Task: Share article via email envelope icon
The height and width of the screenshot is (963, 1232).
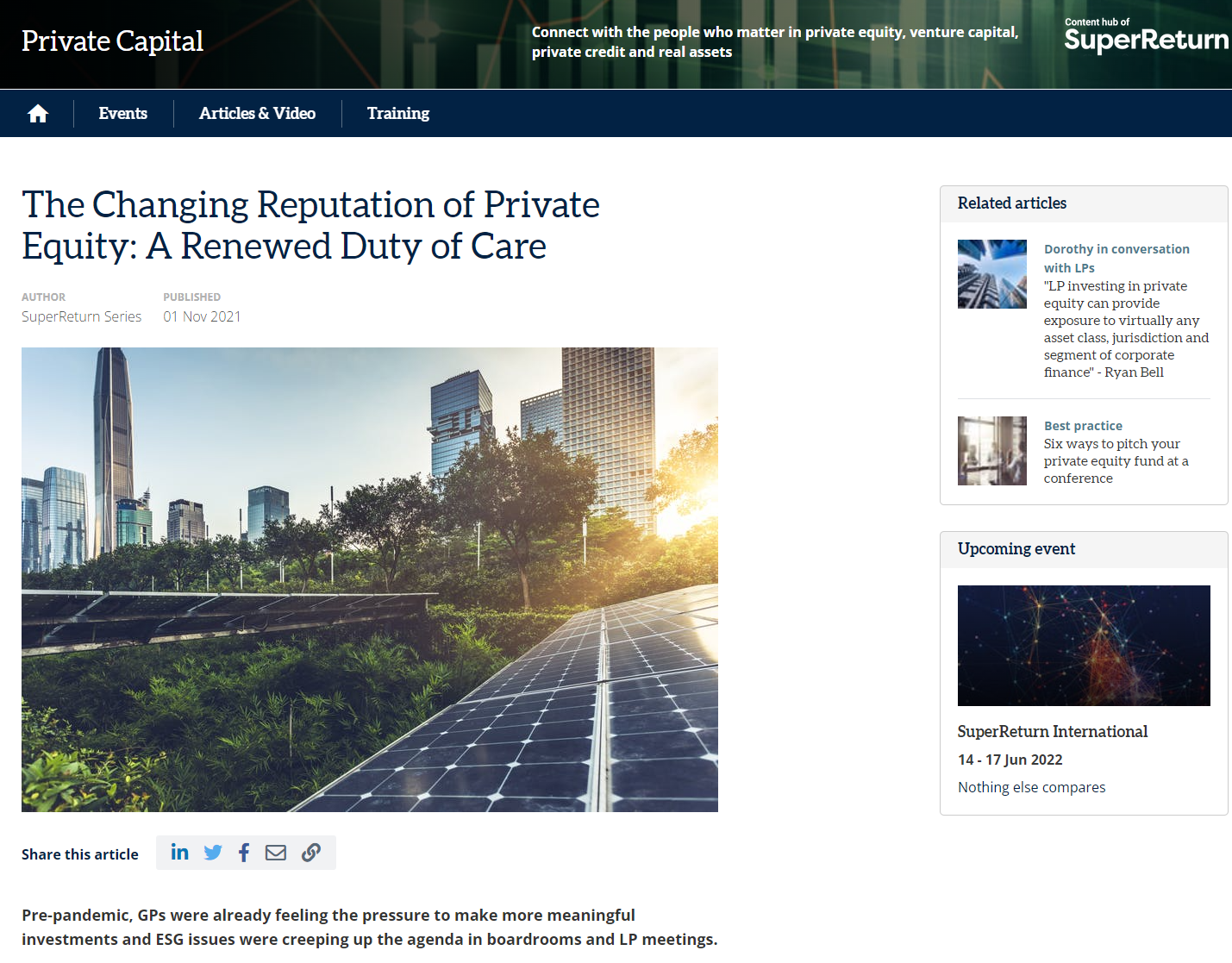Action: pos(276,853)
